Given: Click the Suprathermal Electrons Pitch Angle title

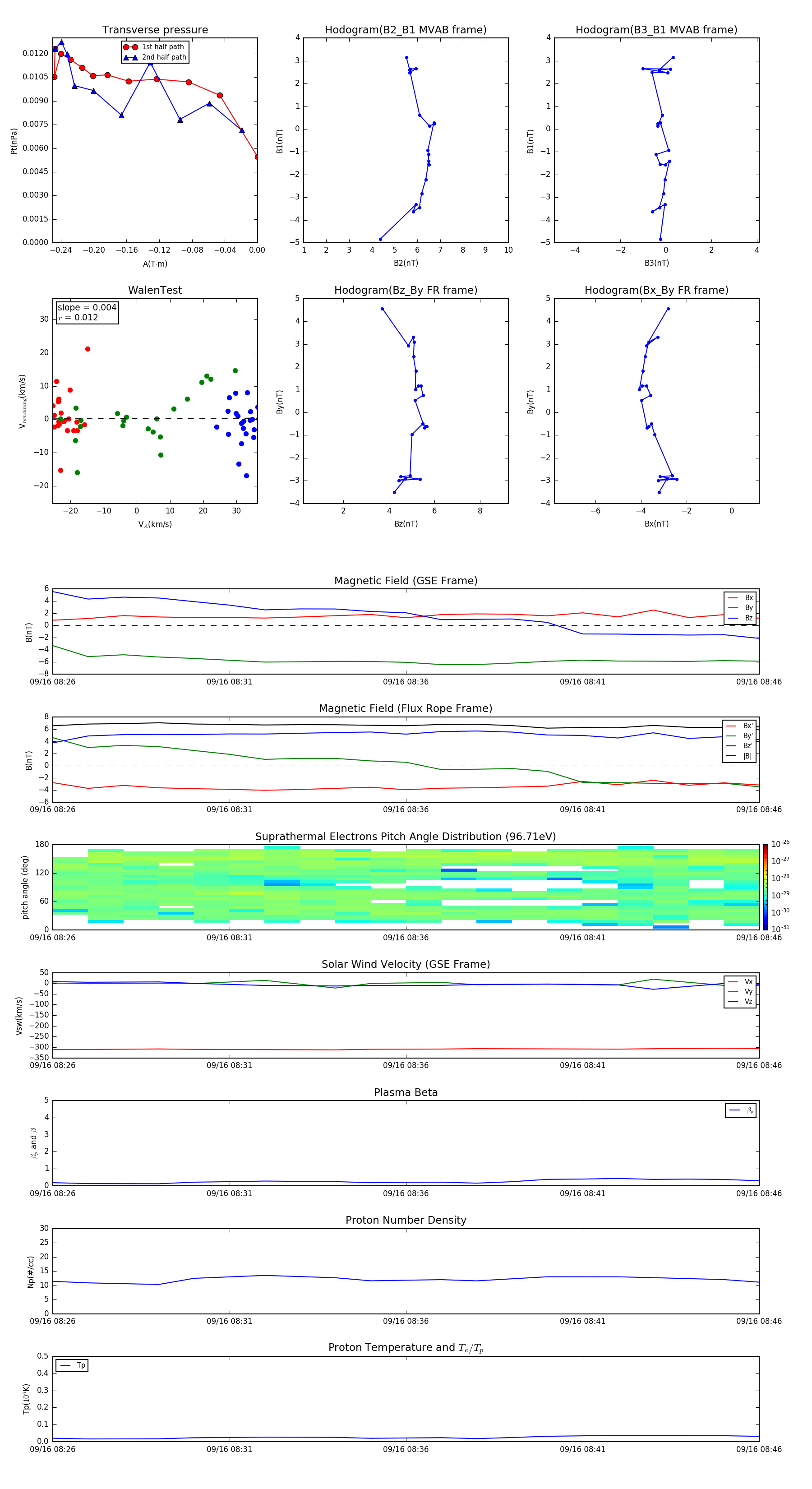Looking at the screenshot, I should tap(406, 837).
